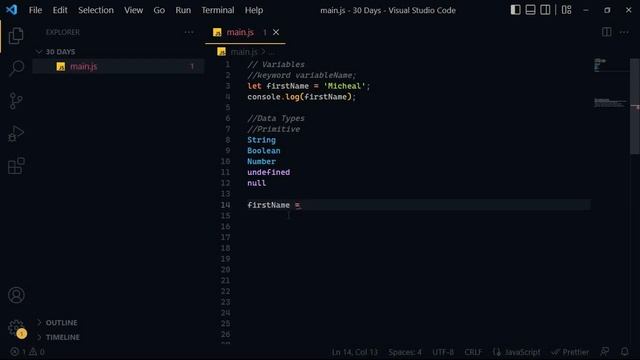Screen dimensions: 640x360
Task: Click the breadcrumb ellipsis after main.js
Action: click(x=272, y=52)
